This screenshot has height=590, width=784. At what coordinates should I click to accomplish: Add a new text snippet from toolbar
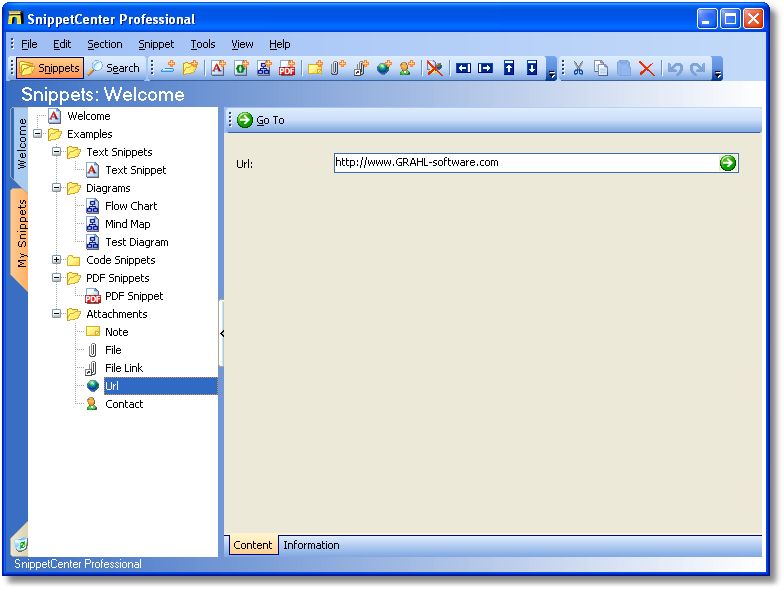pos(218,68)
